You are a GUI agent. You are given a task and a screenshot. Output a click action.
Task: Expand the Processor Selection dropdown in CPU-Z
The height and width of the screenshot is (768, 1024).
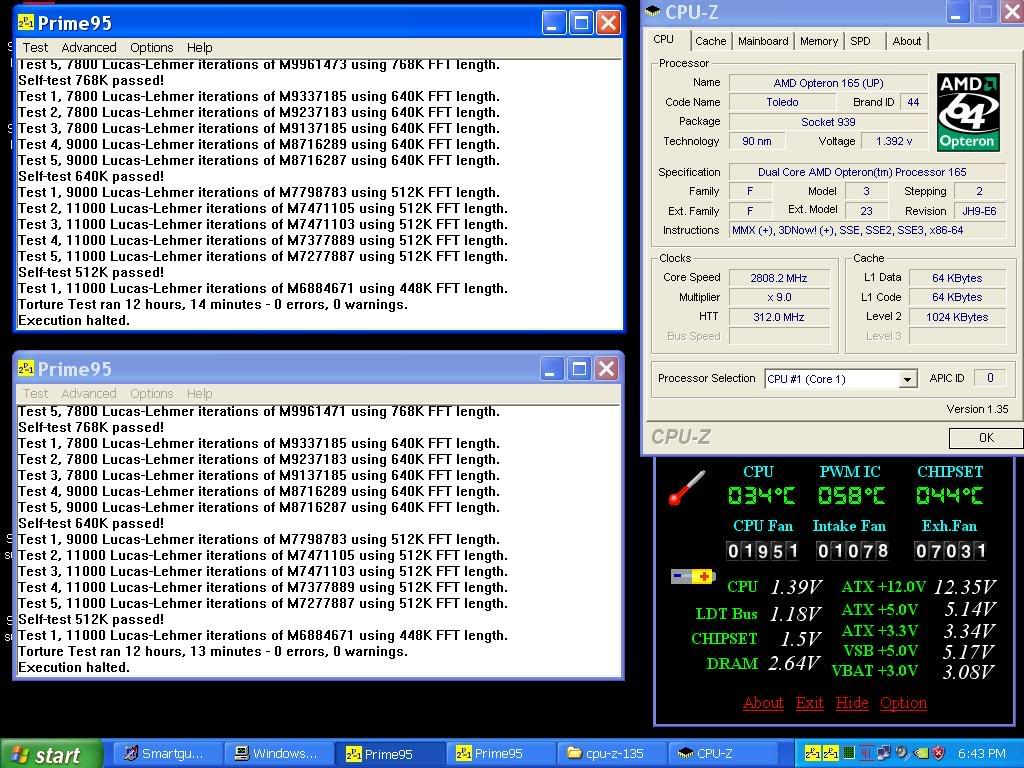click(907, 379)
